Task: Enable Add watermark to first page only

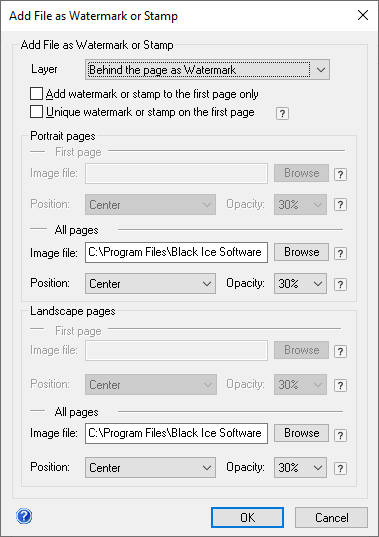Action: pyautogui.click(x=36, y=93)
